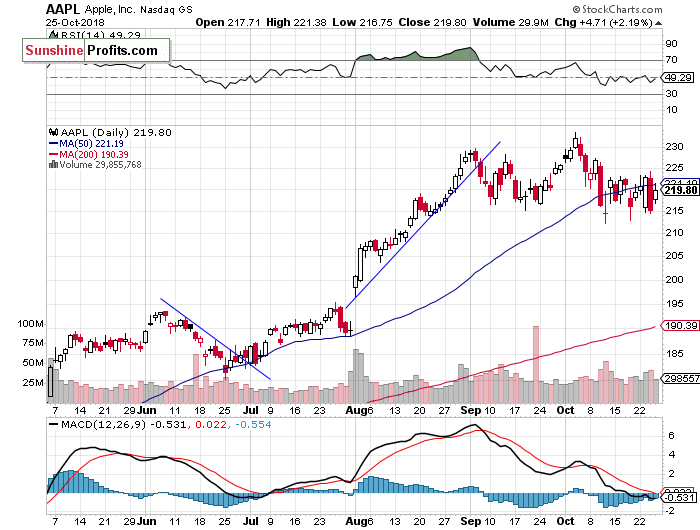
Task: Click the AAPL ticker symbol title
Action: tap(63, 9)
